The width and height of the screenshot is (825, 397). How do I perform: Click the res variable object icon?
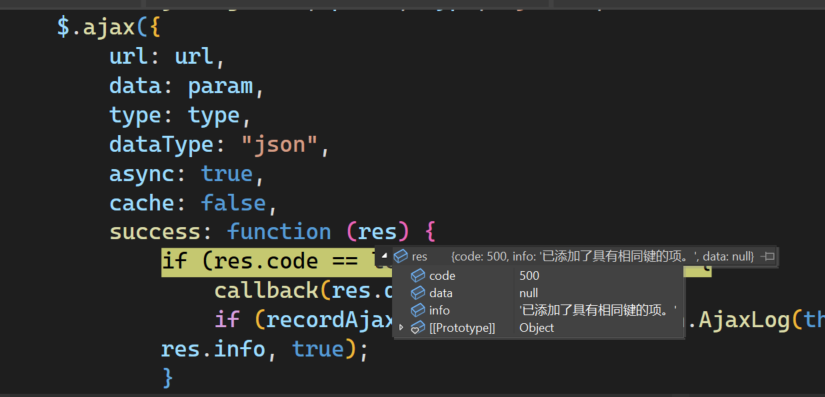point(401,257)
